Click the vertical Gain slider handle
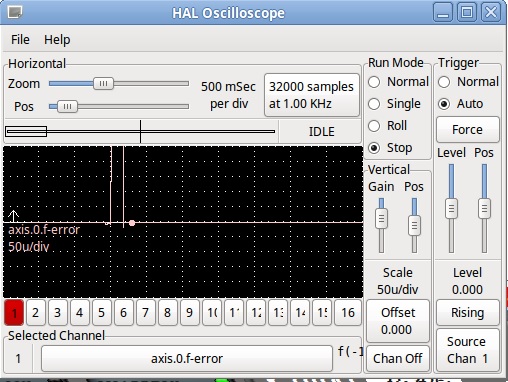Viewport: 508px width, 382px height. click(x=381, y=219)
